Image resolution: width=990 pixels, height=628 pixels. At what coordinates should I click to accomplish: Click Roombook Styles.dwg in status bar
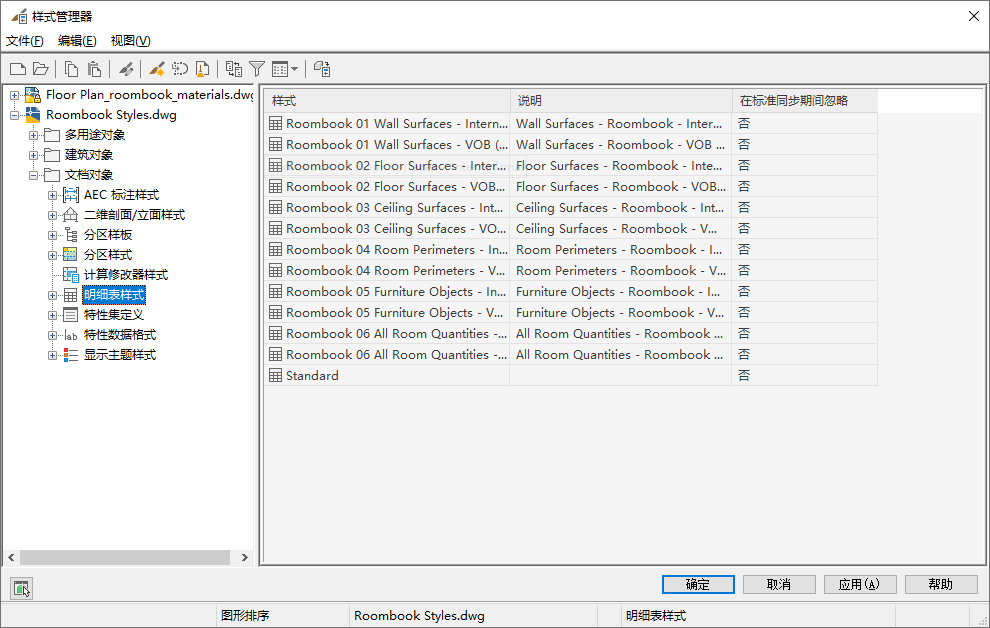(x=419, y=616)
